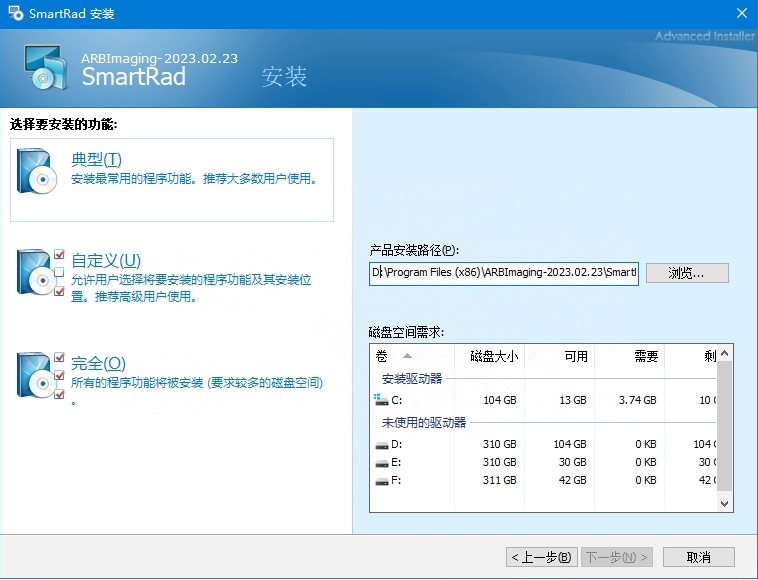Select the C: drive row

pyautogui.click(x=543, y=400)
